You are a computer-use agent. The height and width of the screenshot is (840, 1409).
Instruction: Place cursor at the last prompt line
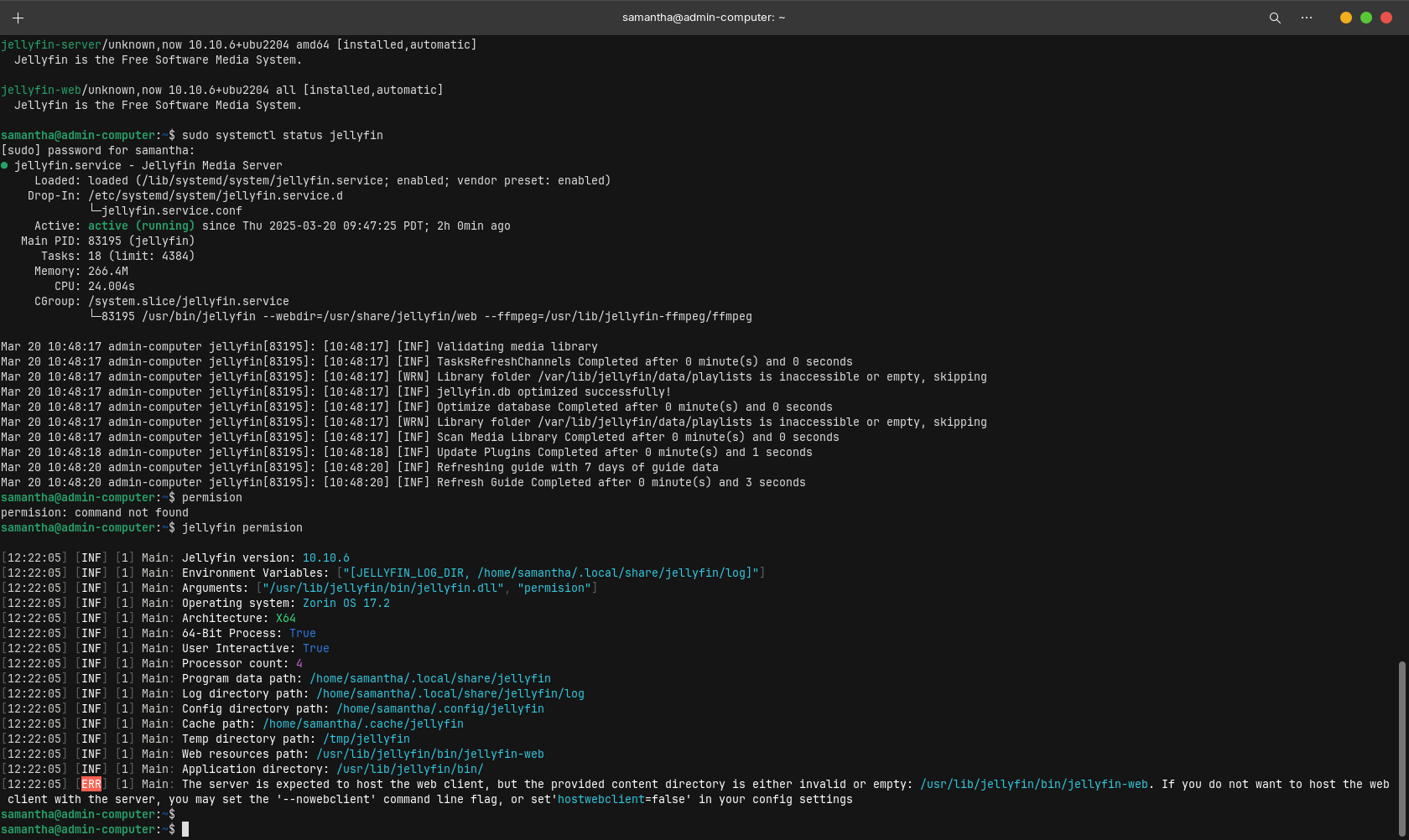coord(185,830)
